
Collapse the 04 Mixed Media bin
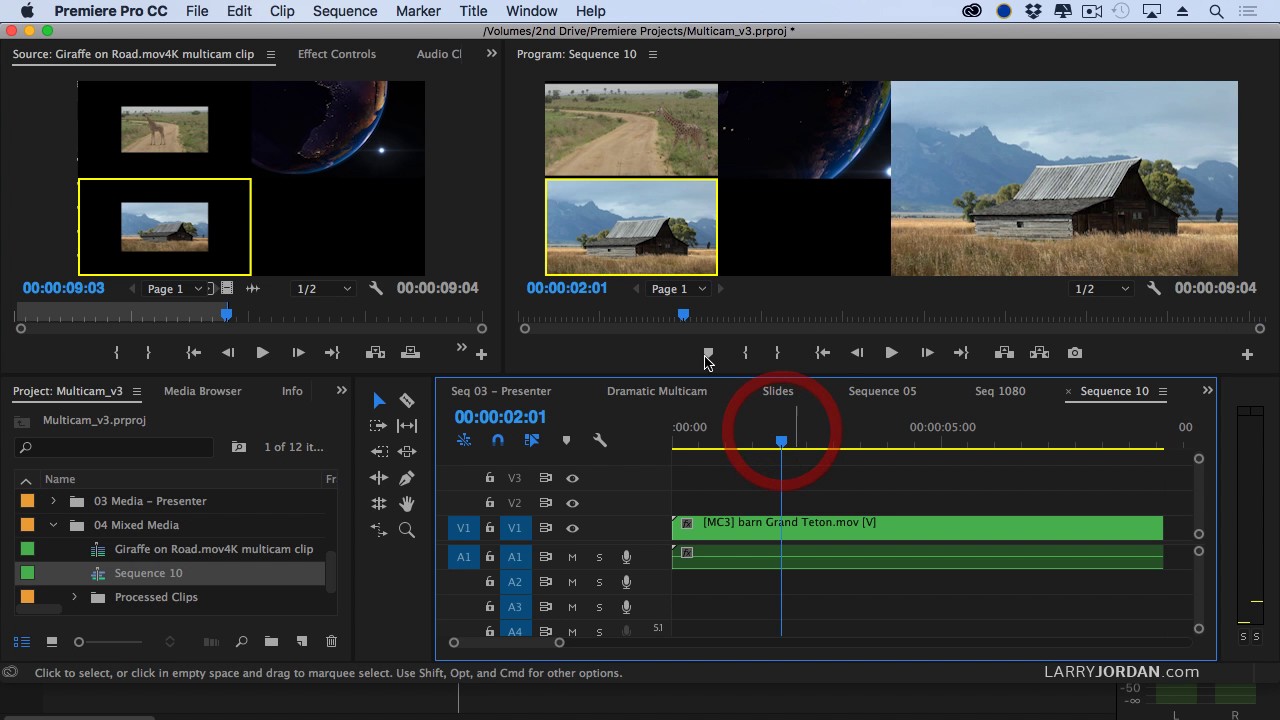click(x=53, y=525)
